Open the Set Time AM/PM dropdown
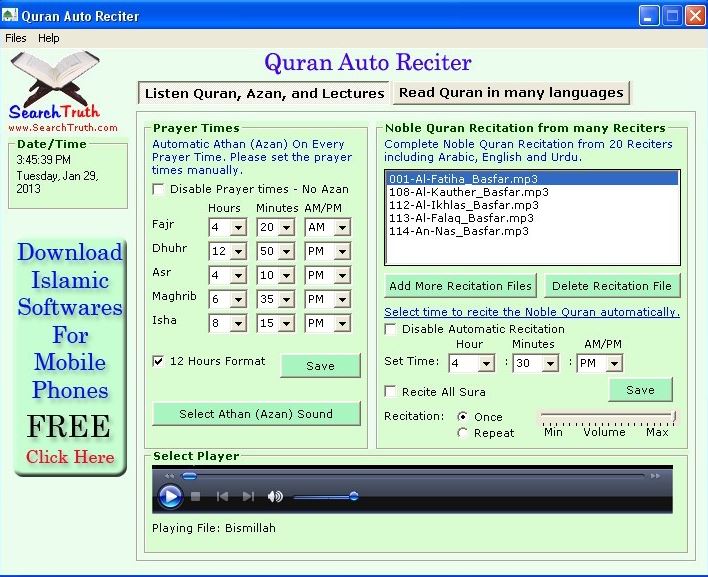The height and width of the screenshot is (577, 708). pos(615,363)
